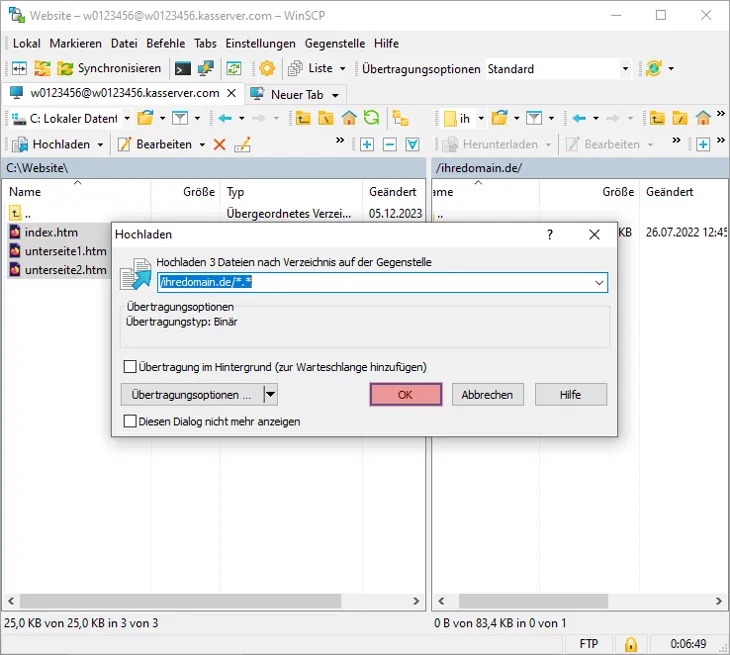
Task: Click the Übertragungsoptionen ... button
Action: click(191, 395)
